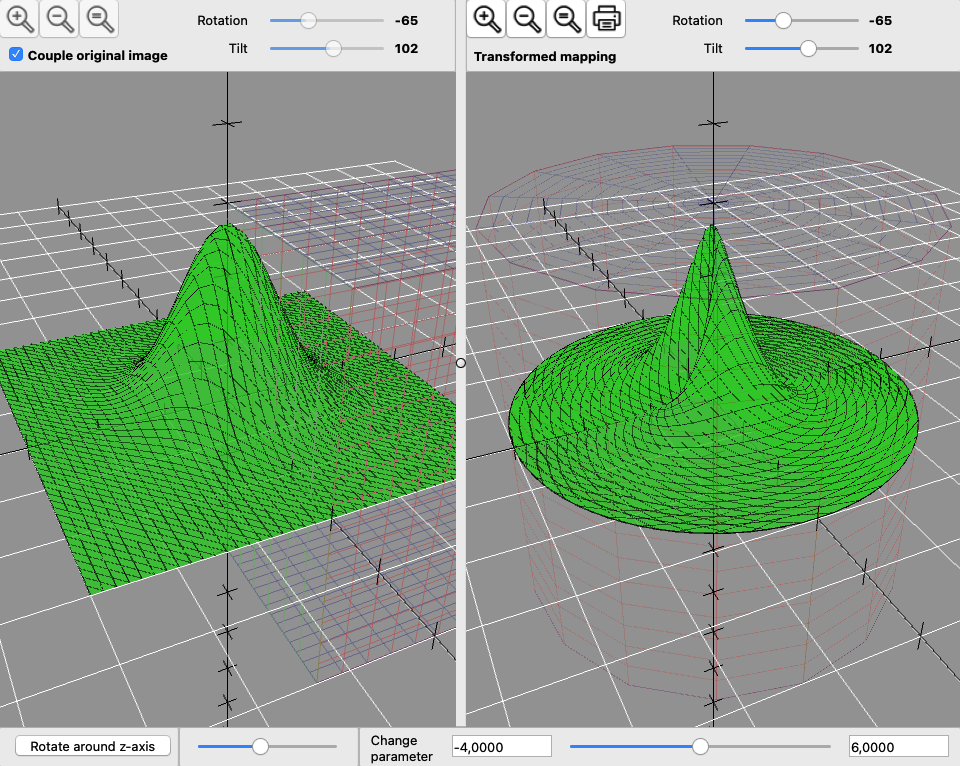Click the Tilt slider for Transformed mapping
The height and width of the screenshot is (766, 960).
pos(808,48)
